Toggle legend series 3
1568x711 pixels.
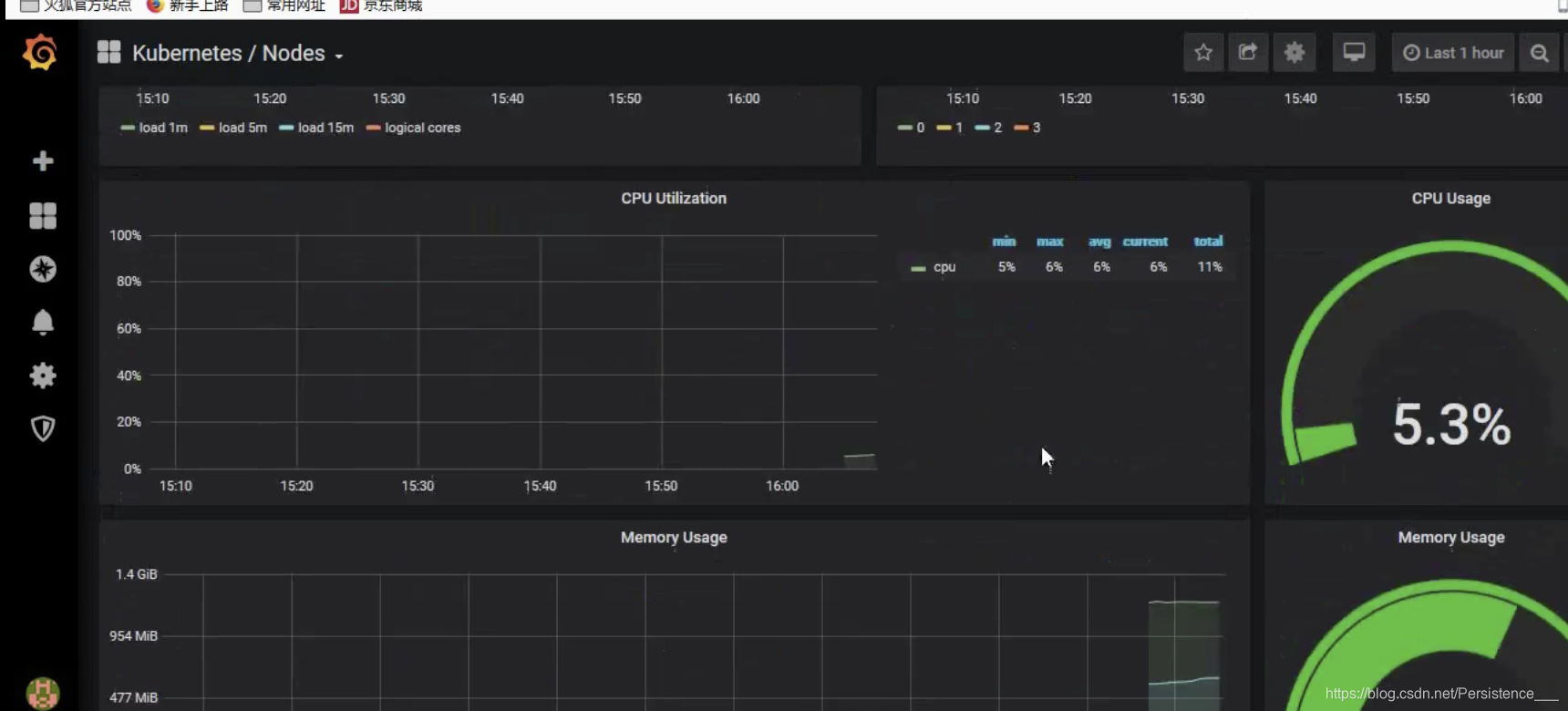coord(1037,128)
